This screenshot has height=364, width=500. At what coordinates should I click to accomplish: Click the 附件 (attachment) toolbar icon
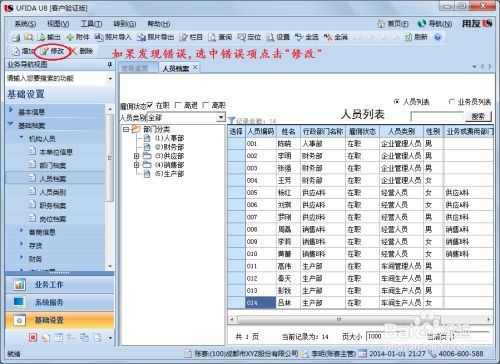(70, 37)
